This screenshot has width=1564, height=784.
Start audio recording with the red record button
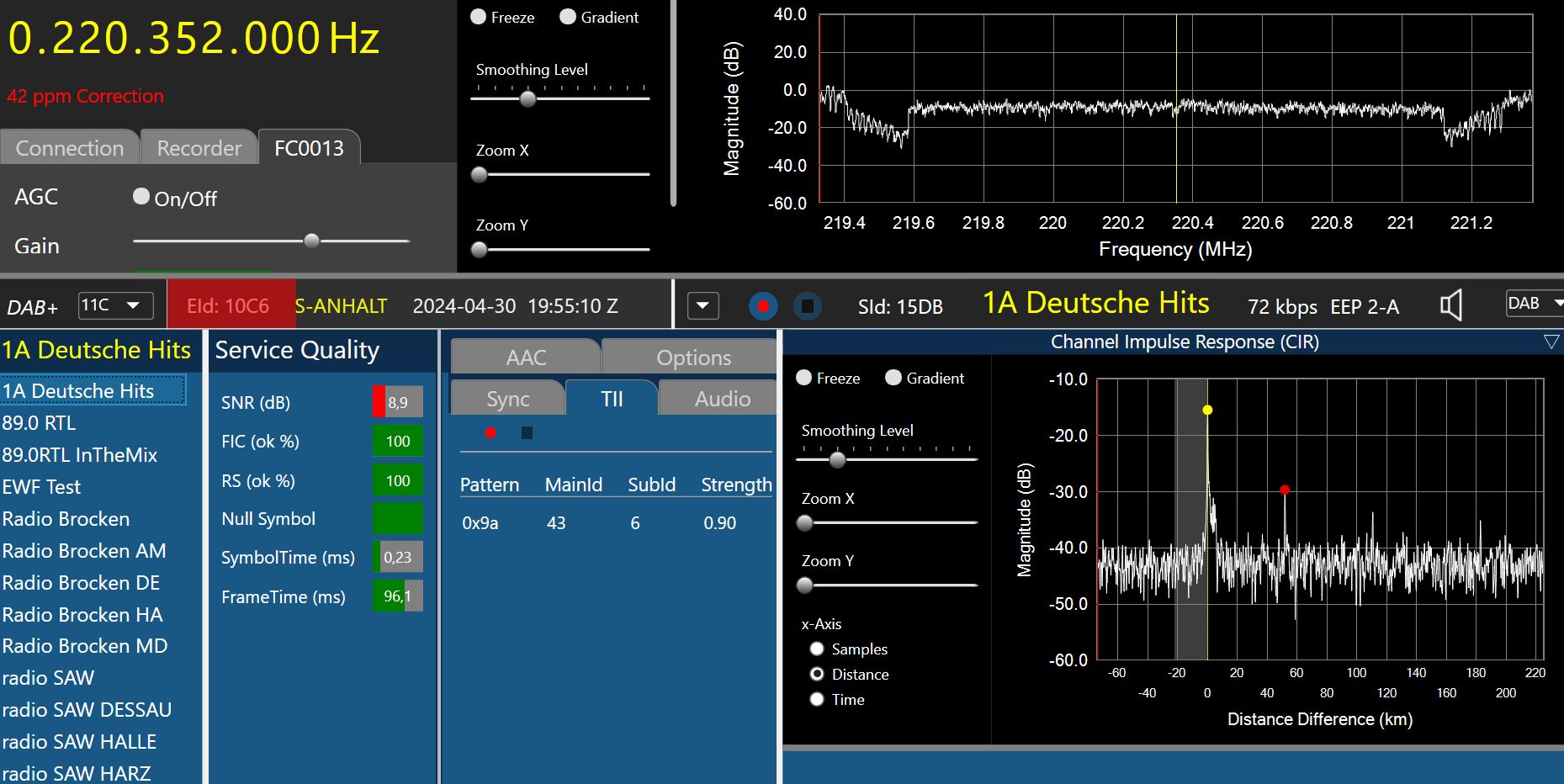(x=763, y=306)
